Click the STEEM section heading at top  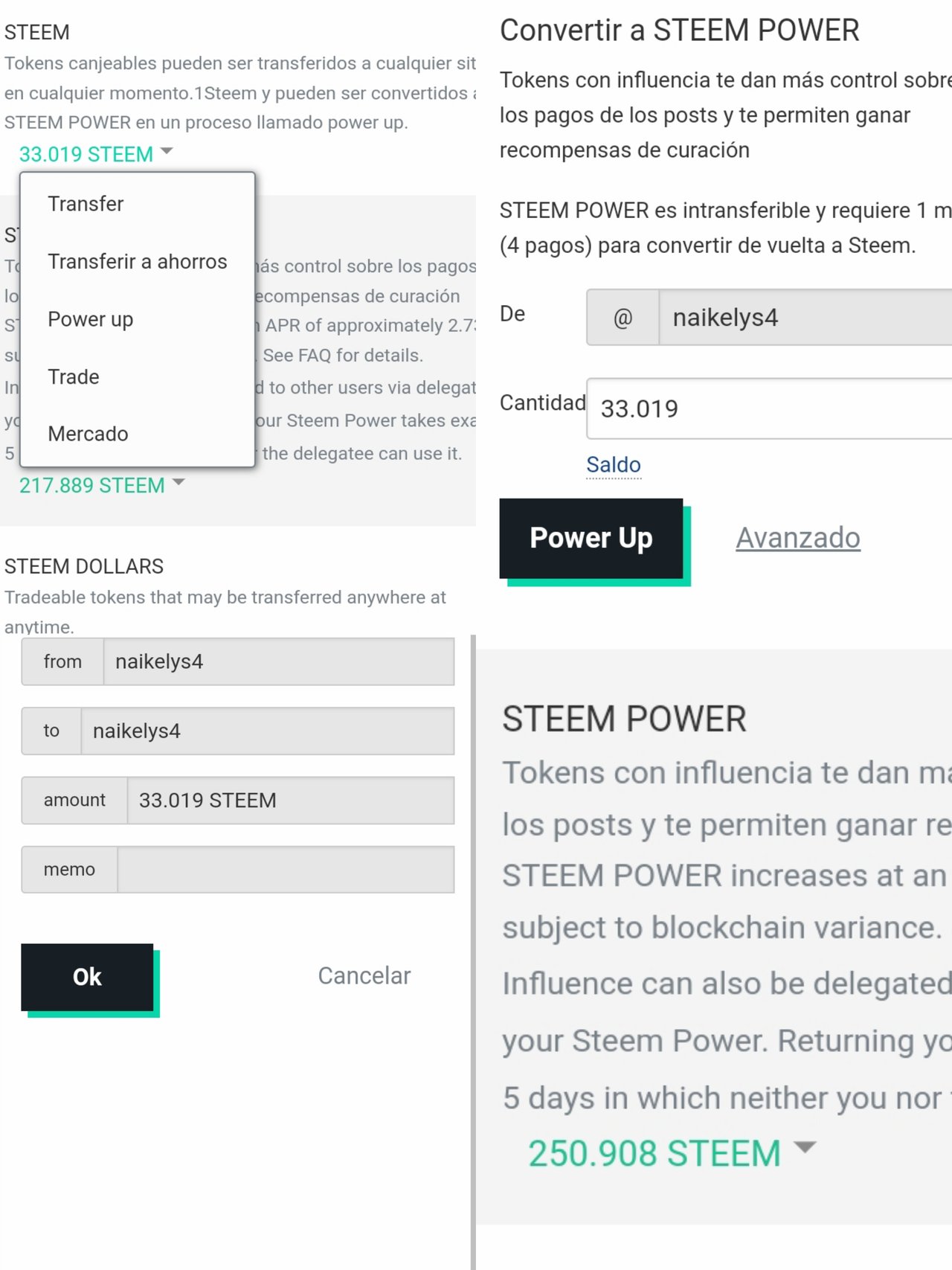[x=37, y=33]
